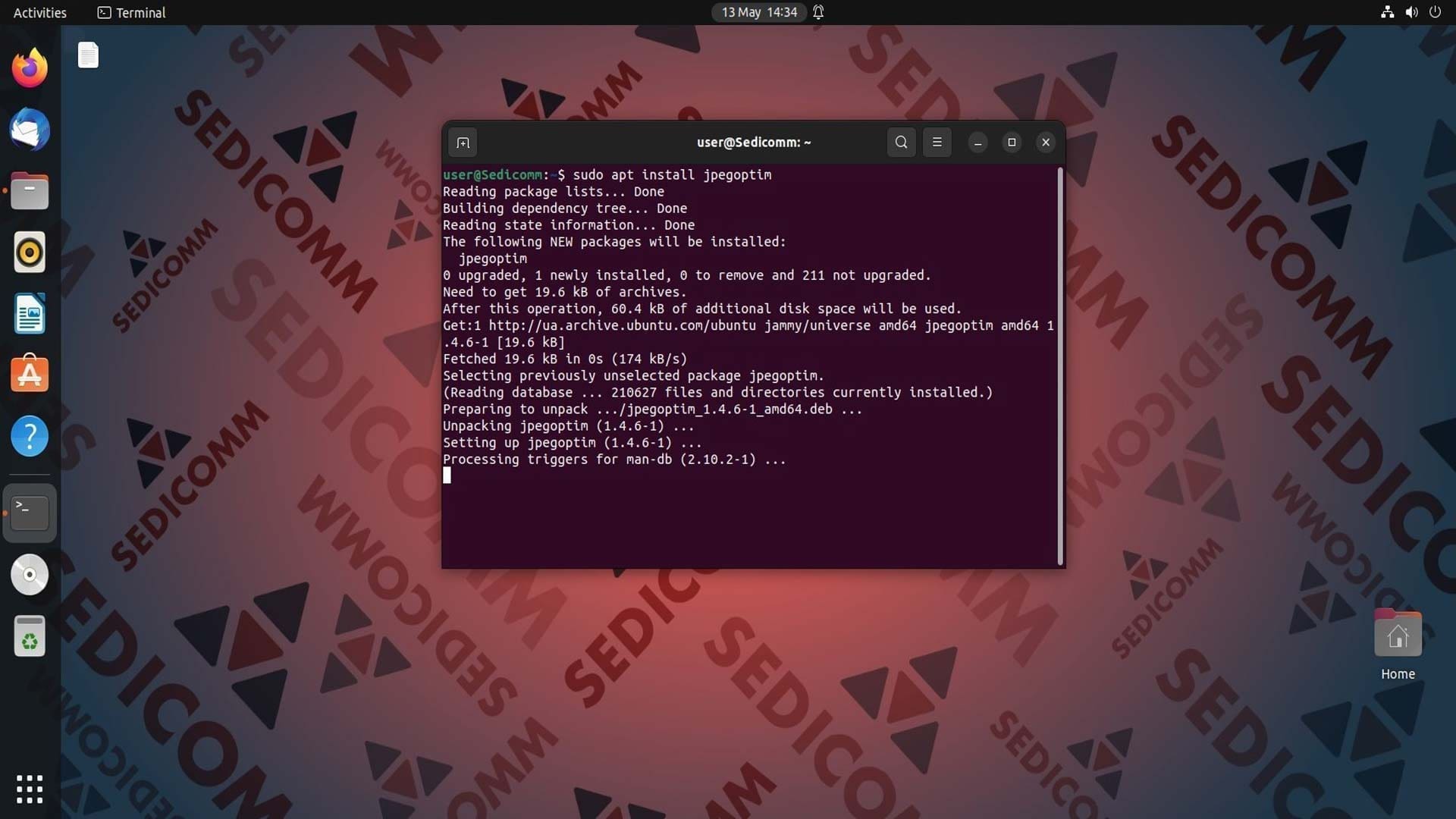Click 'Reading state information... Done' line
This screenshot has width=1456, height=819.
(569, 225)
